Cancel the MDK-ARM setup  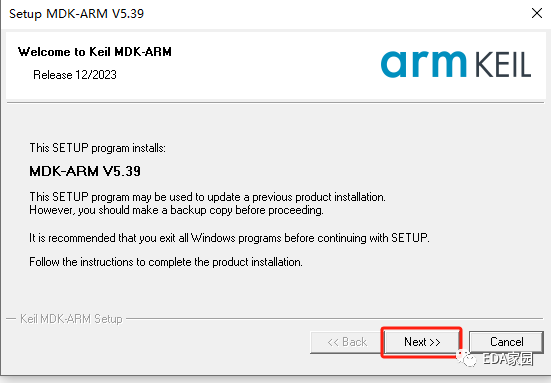pyautogui.click(x=506, y=342)
